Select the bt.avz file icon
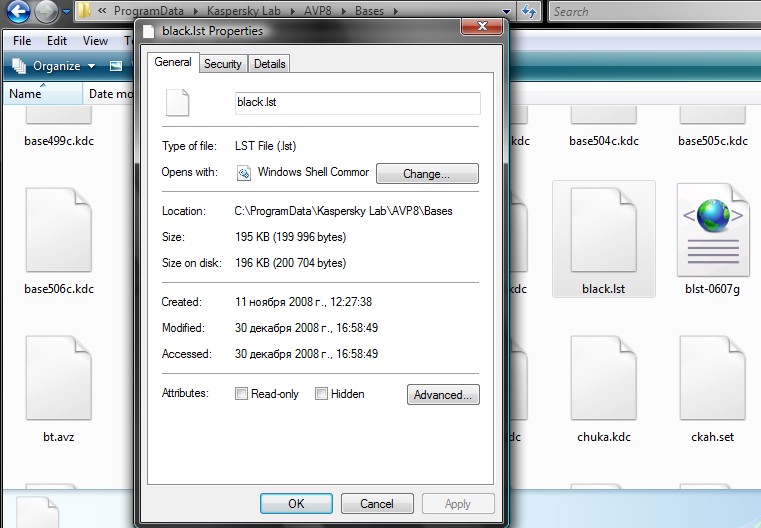The width and height of the screenshot is (761, 528). 59,378
